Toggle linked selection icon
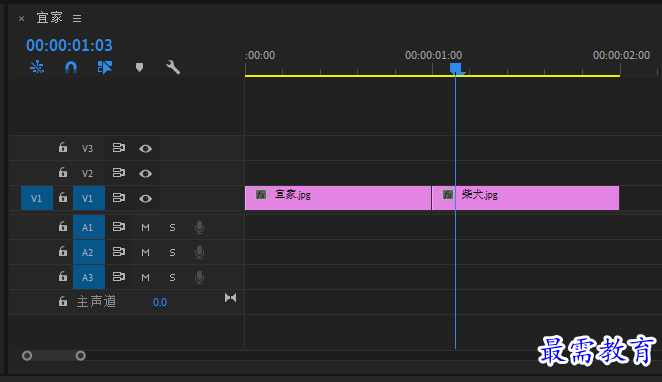The image size is (662, 382). (105, 67)
